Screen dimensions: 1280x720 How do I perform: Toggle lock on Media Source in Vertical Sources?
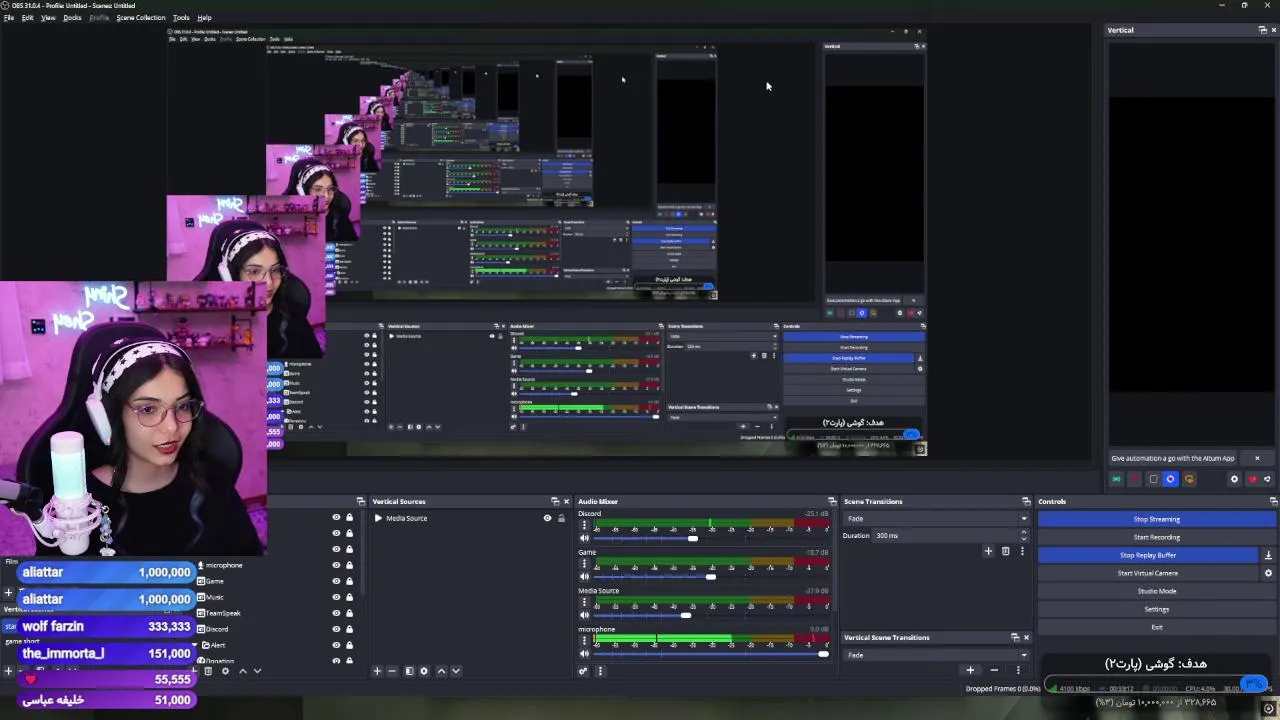(560, 518)
